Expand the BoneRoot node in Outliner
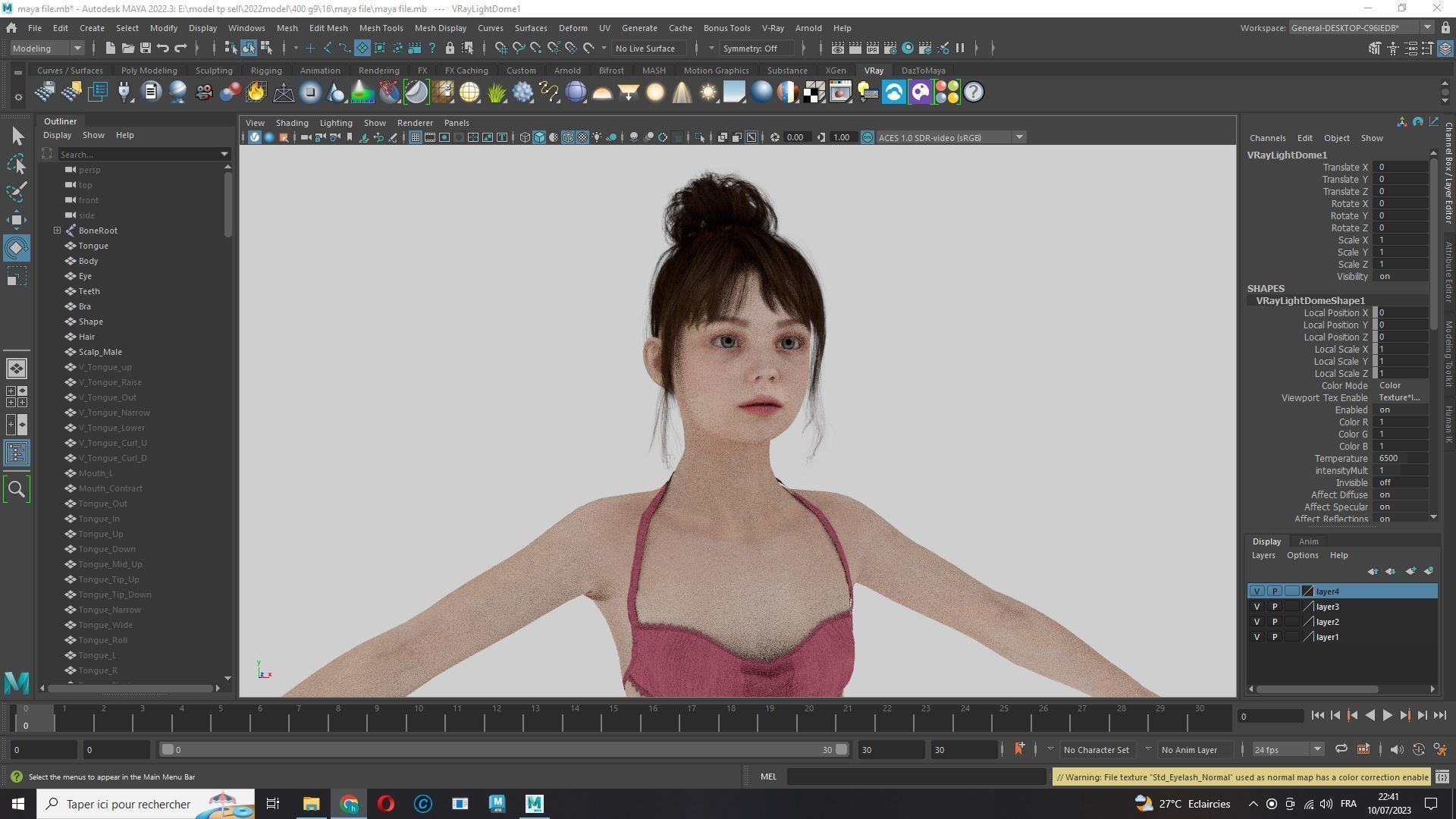This screenshot has height=819, width=1456. (57, 231)
